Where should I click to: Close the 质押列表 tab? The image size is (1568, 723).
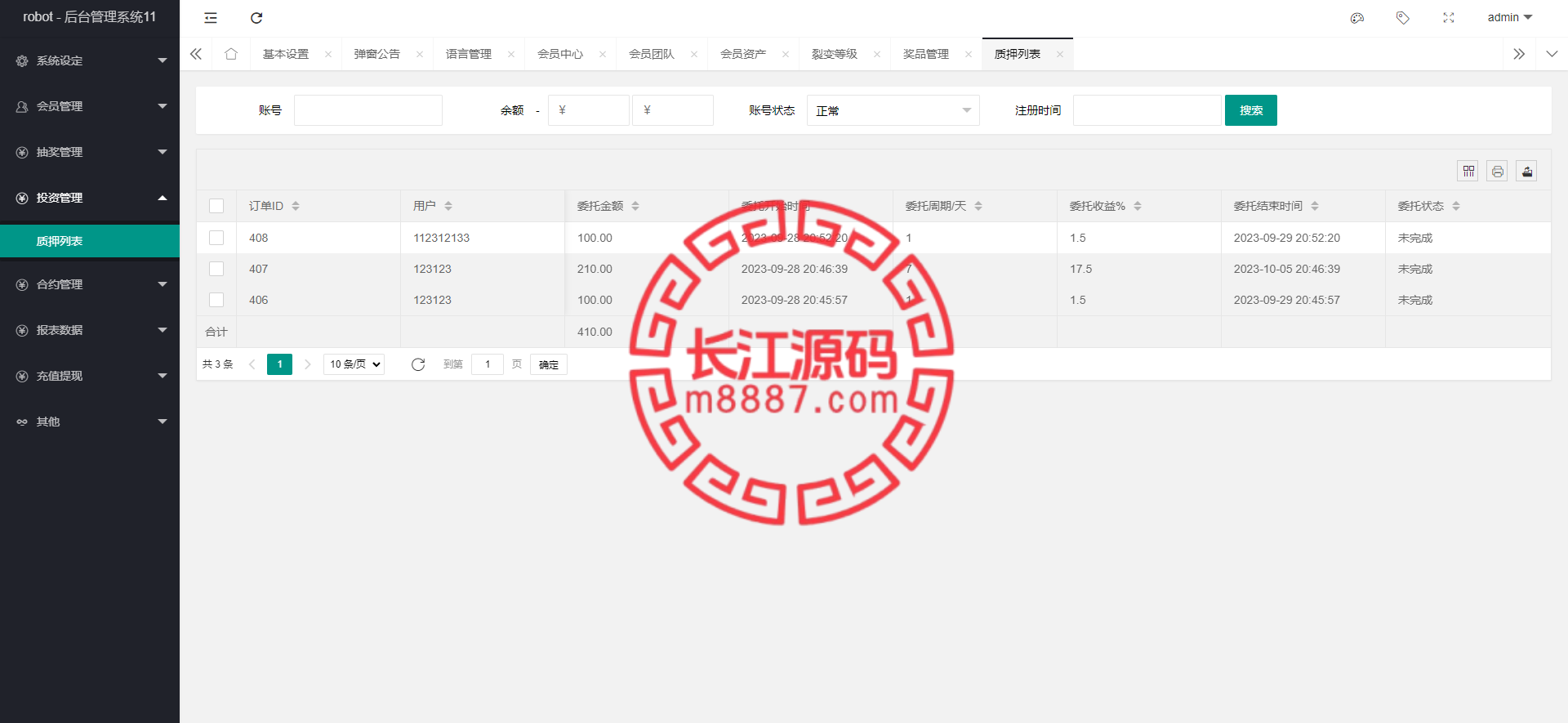pyautogui.click(x=1060, y=55)
